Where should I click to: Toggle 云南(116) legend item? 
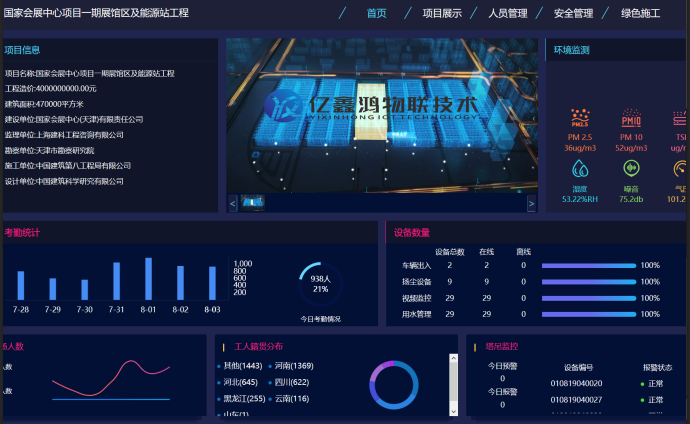pyautogui.click(x=289, y=398)
